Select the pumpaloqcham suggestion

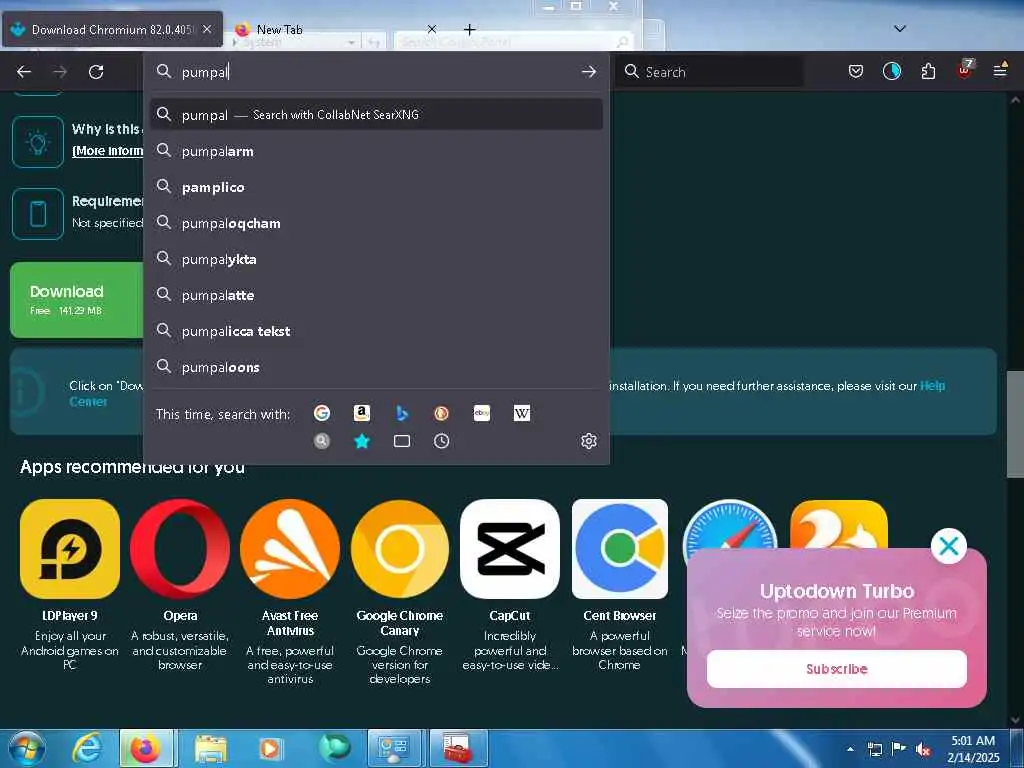click(376, 223)
